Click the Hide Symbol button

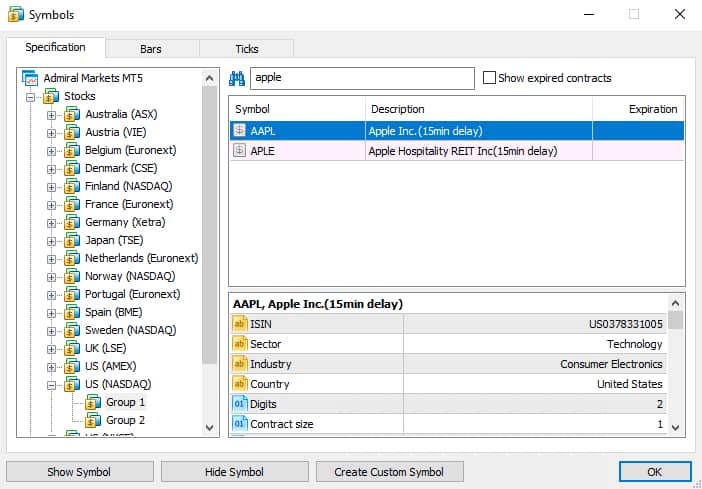tap(235, 472)
